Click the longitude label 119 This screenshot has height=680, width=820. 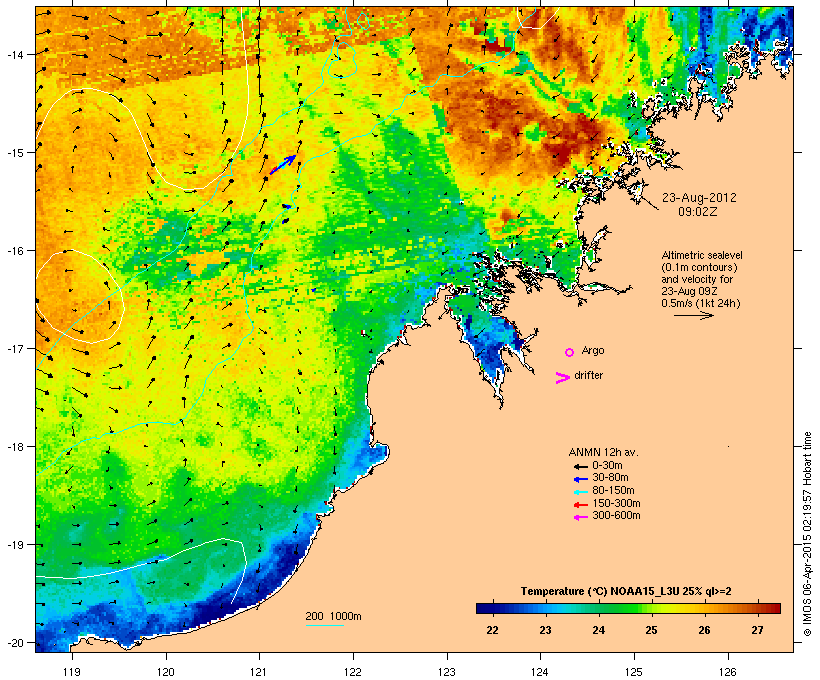[x=72, y=672]
